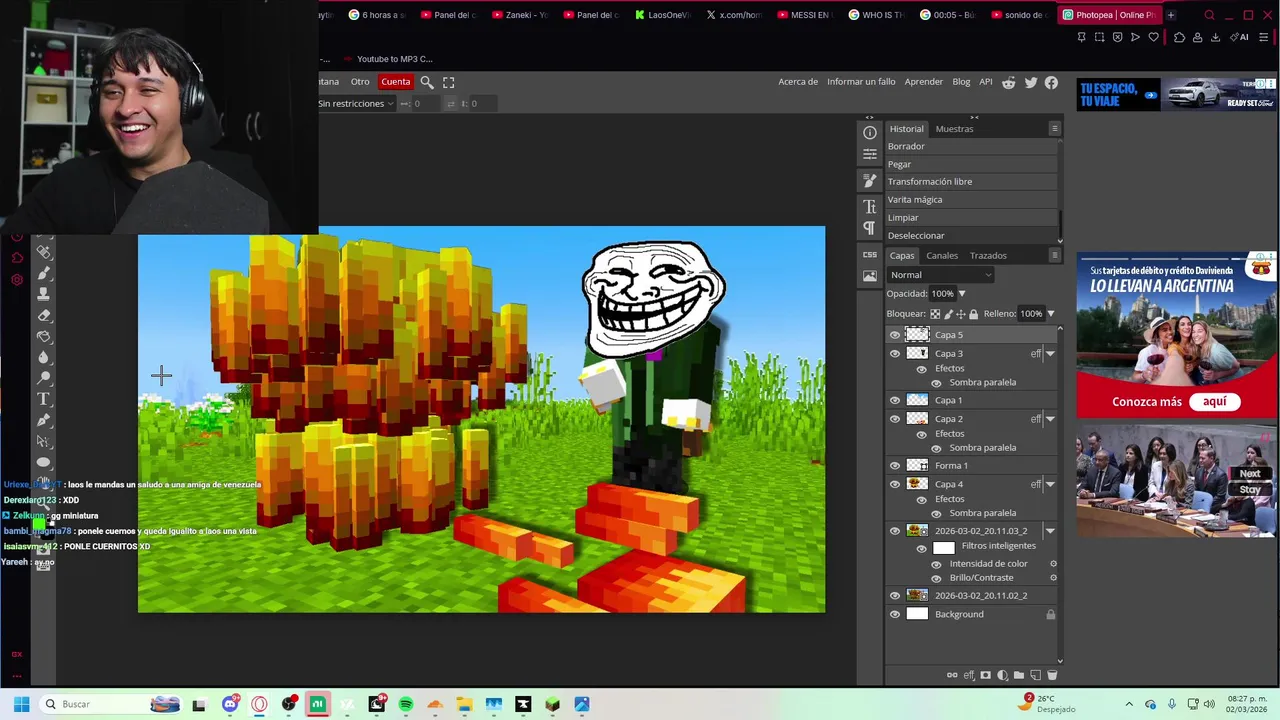1280x720 pixels.
Task: Switch to the Muestras tab
Action: coord(954,129)
